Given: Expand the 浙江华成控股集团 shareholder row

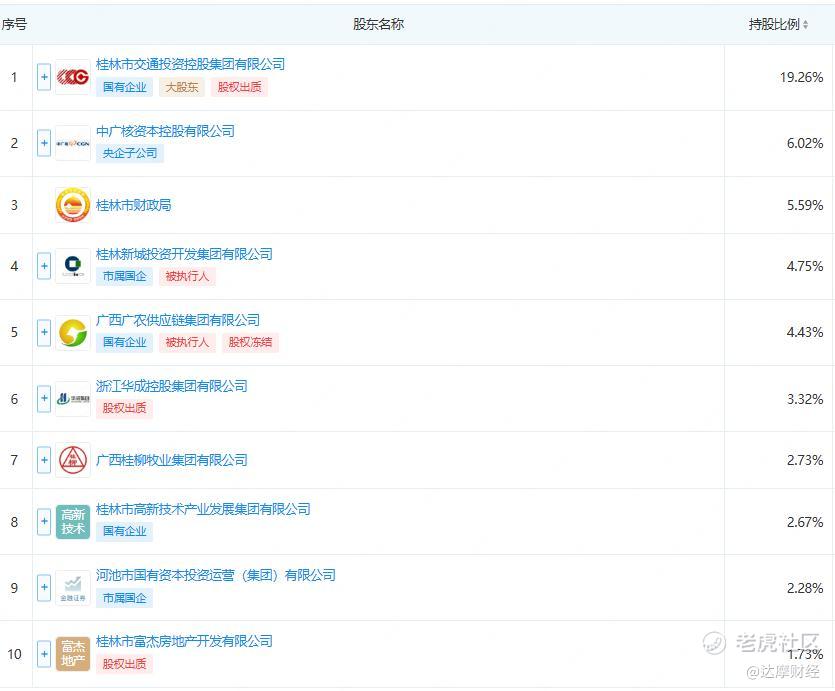Looking at the screenshot, I should pos(44,399).
